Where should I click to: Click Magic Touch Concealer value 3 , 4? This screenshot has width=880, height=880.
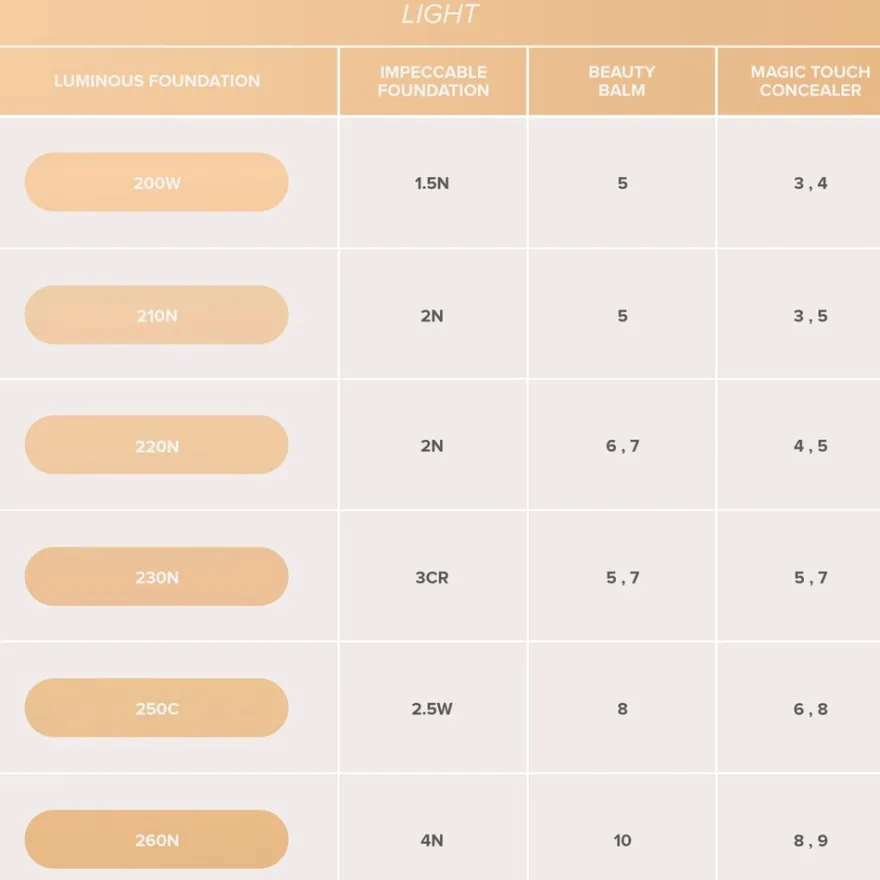[x=810, y=184]
